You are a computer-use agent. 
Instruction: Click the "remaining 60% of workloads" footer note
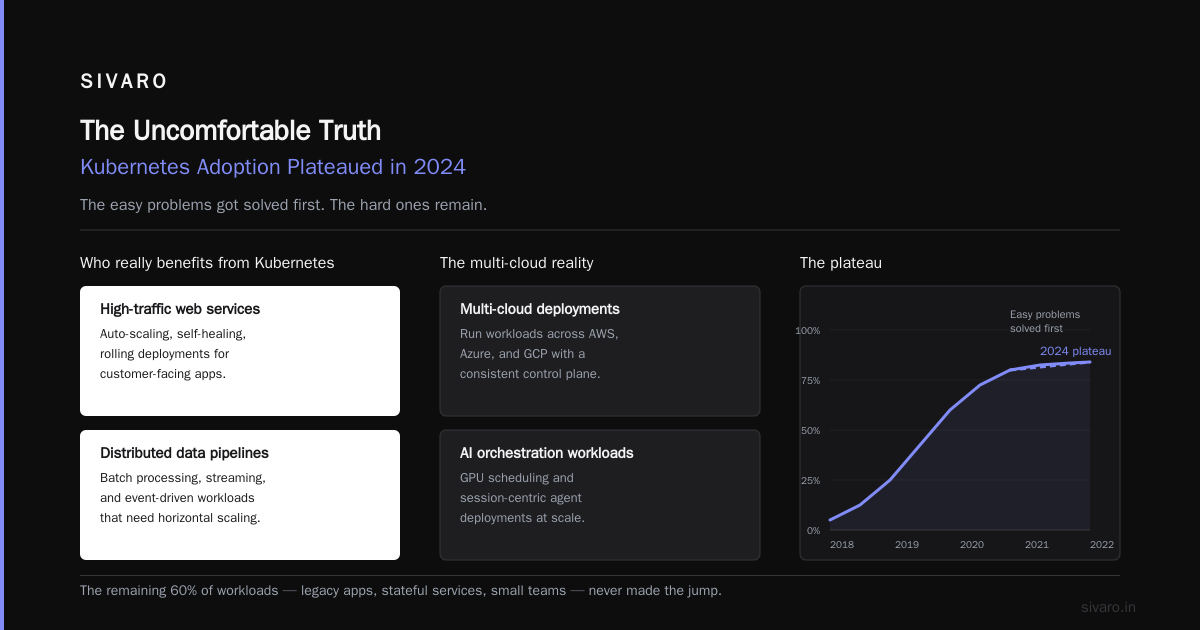[x=401, y=591]
